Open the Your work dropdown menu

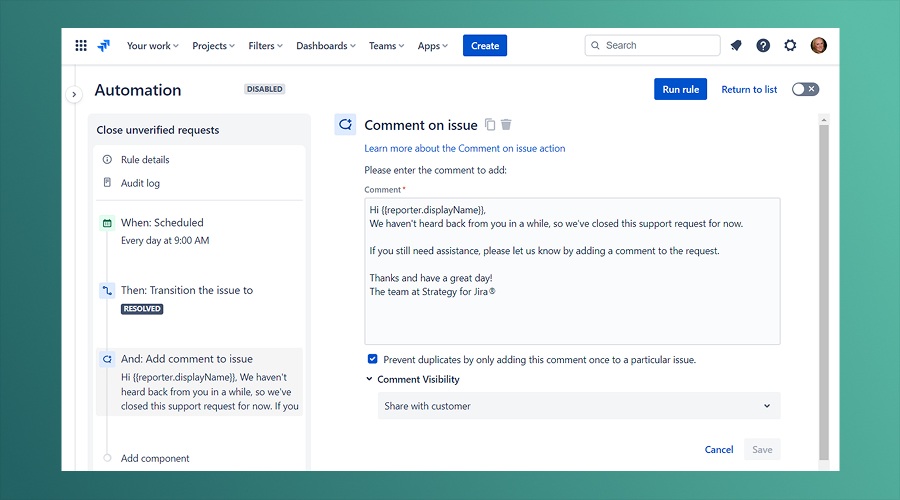(153, 45)
